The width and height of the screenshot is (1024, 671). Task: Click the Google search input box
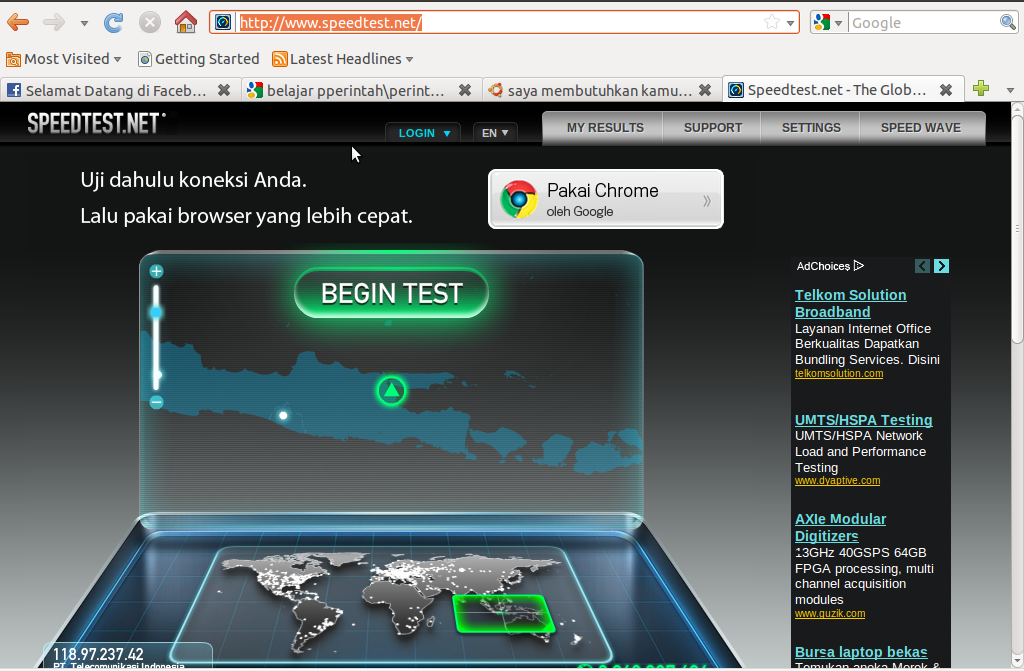tap(923, 23)
